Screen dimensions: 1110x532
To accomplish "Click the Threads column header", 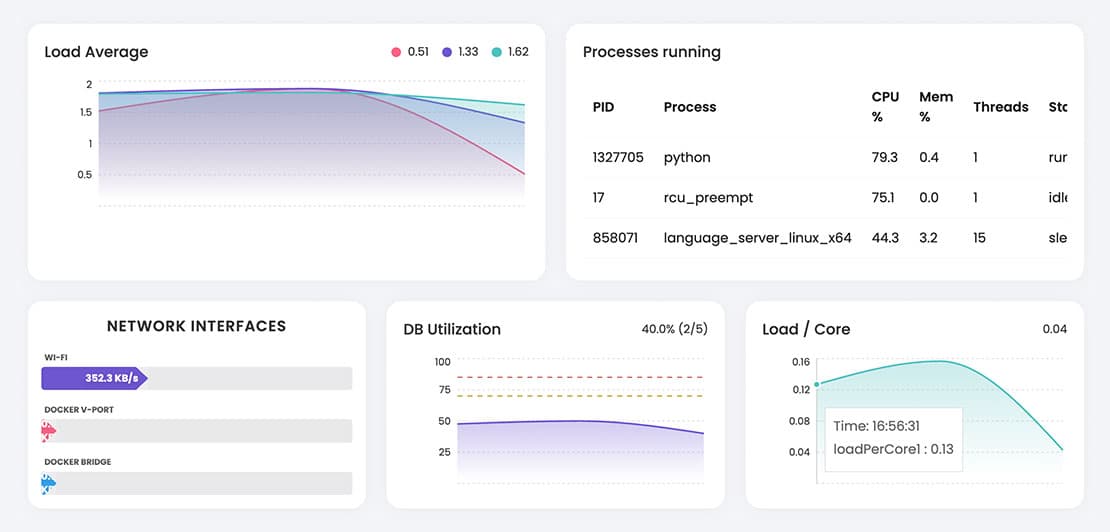I will click(x=1000, y=107).
